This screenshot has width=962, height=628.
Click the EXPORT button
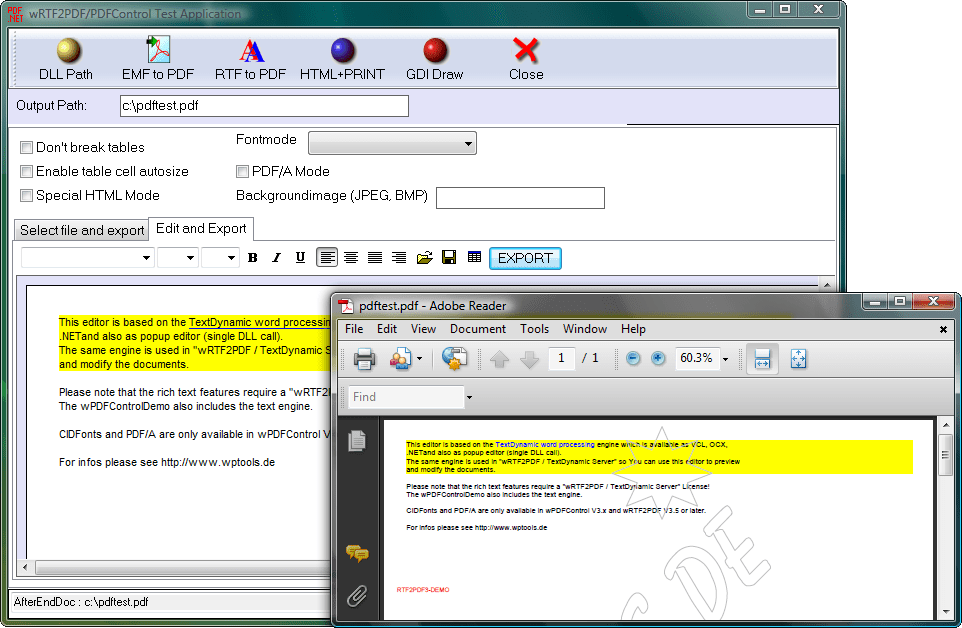[x=525, y=258]
